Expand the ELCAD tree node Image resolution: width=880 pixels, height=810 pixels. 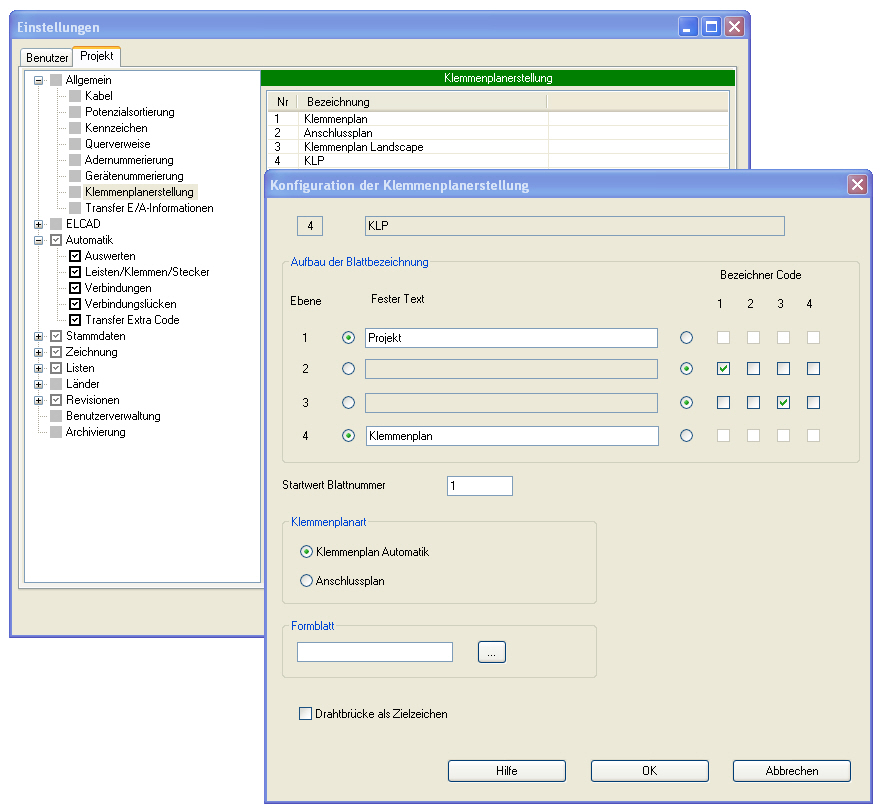point(38,225)
